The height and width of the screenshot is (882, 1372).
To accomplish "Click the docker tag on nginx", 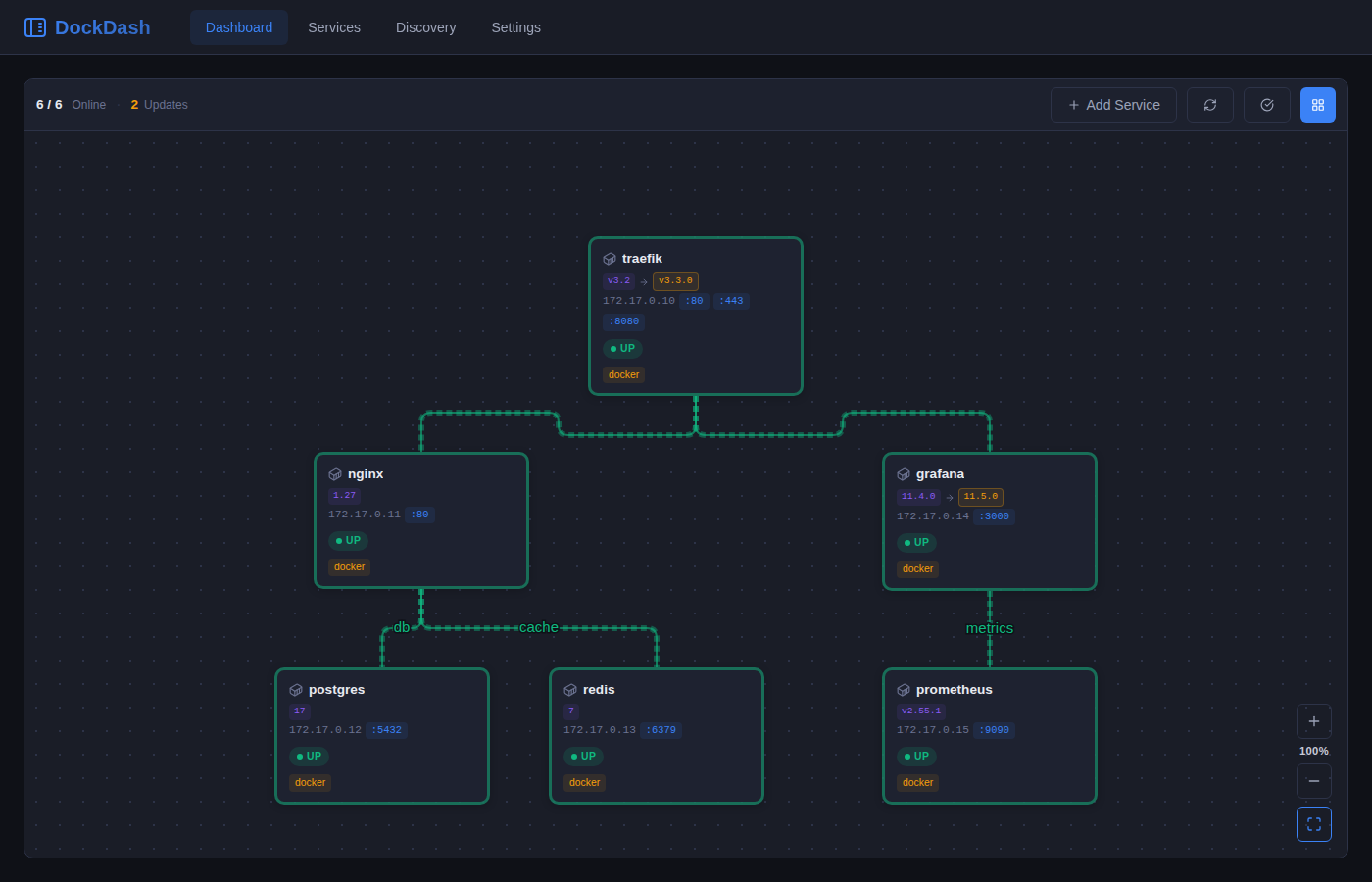I will (x=349, y=567).
